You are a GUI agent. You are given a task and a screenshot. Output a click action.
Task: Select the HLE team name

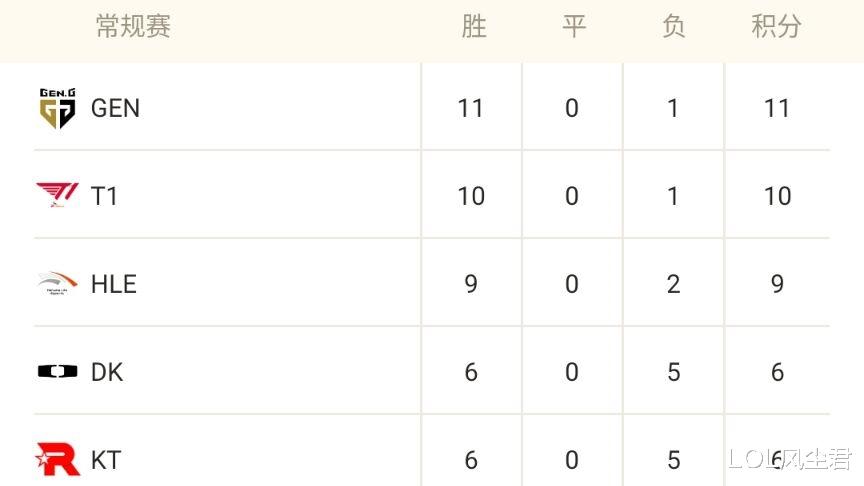click(x=114, y=284)
